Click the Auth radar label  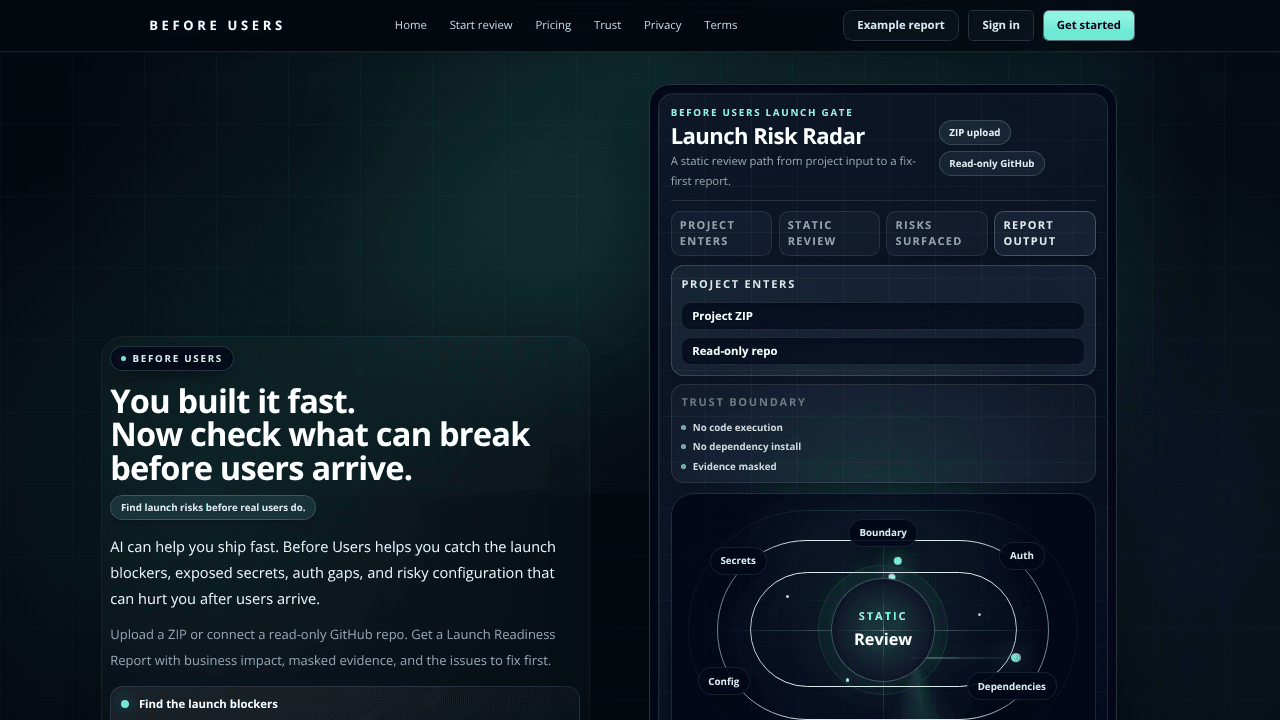click(1021, 555)
